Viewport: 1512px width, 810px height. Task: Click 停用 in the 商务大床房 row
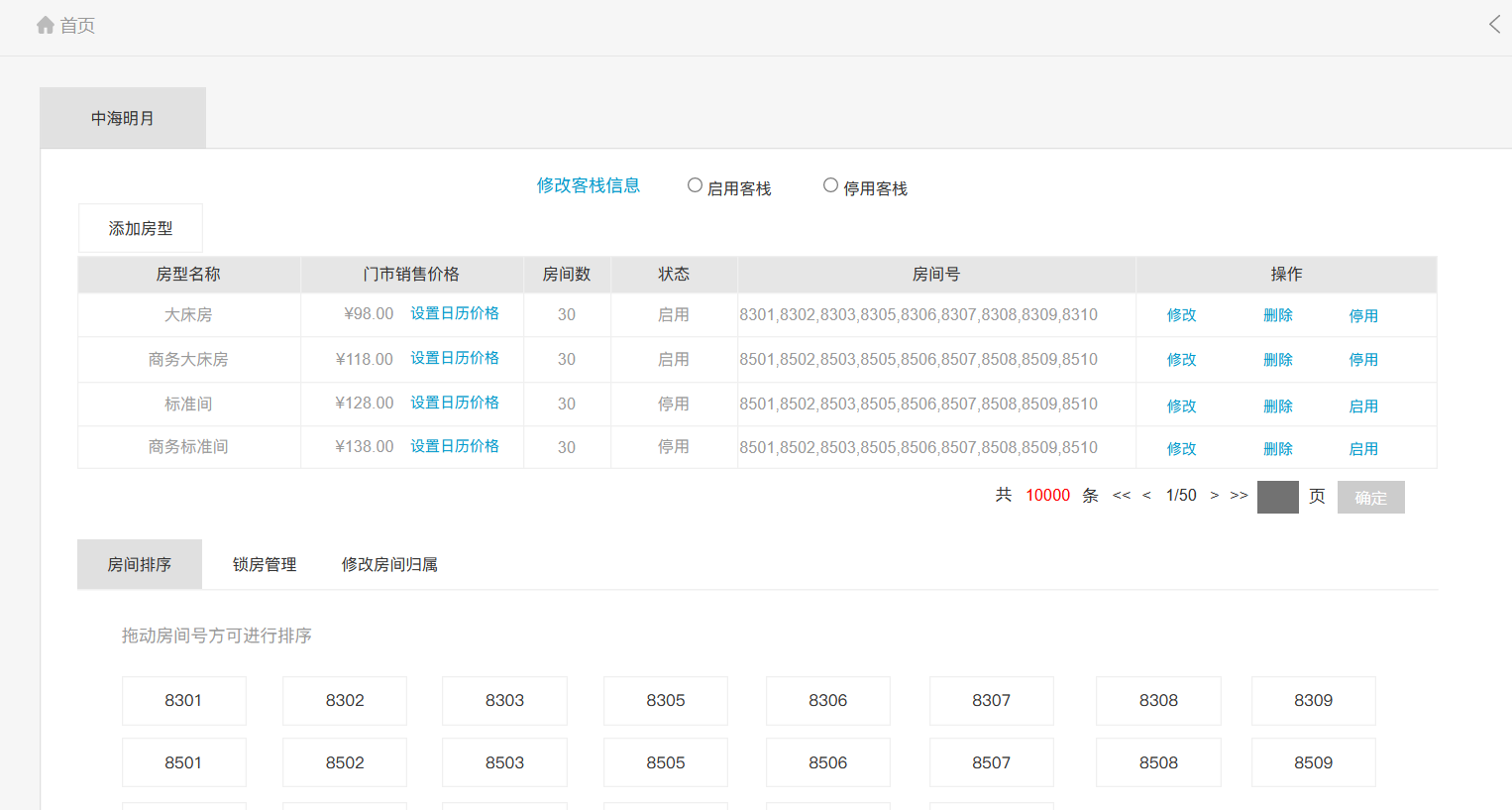1363,360
